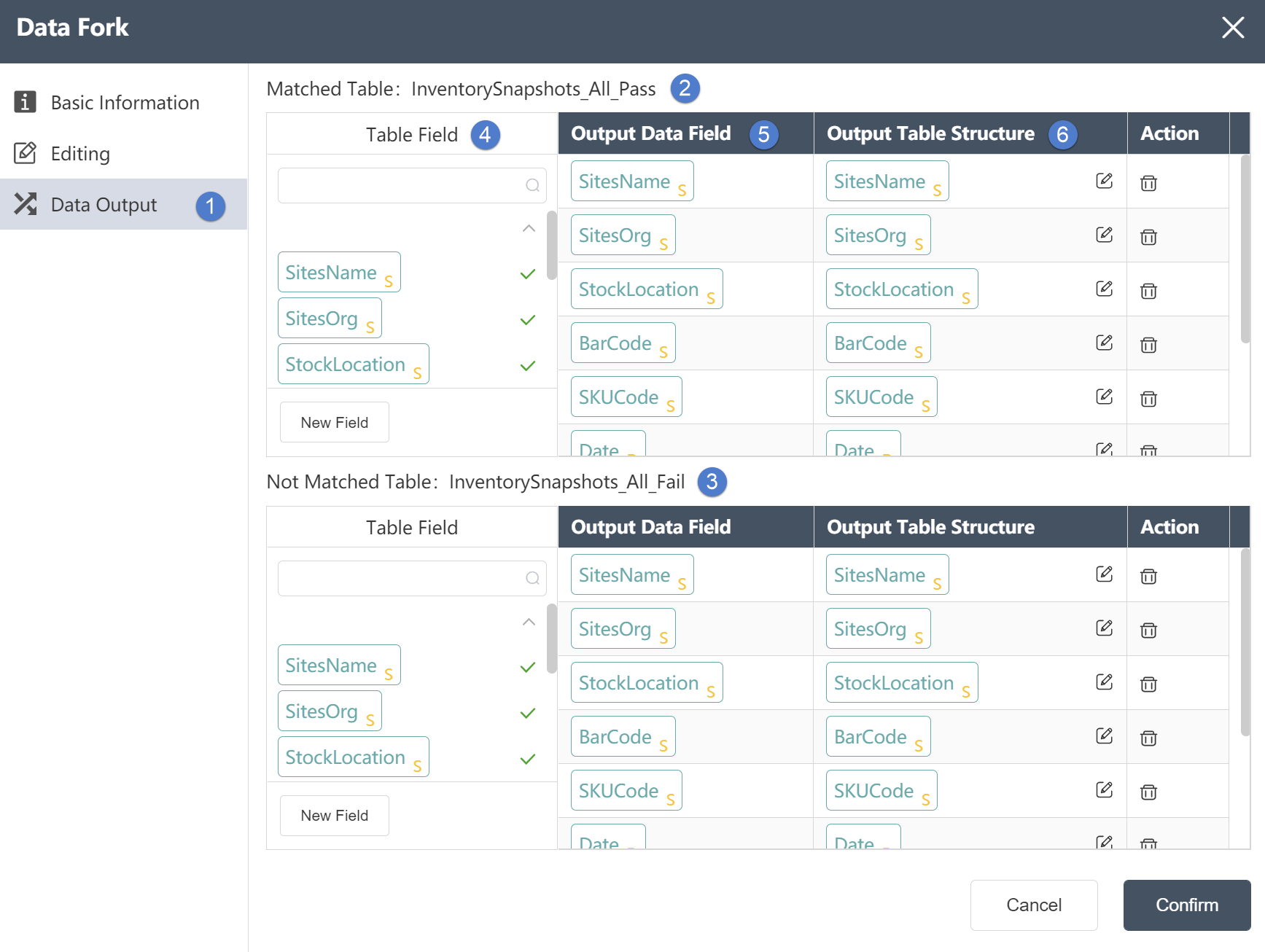Delete BarCode row in Matched output table

(1148, 345)
